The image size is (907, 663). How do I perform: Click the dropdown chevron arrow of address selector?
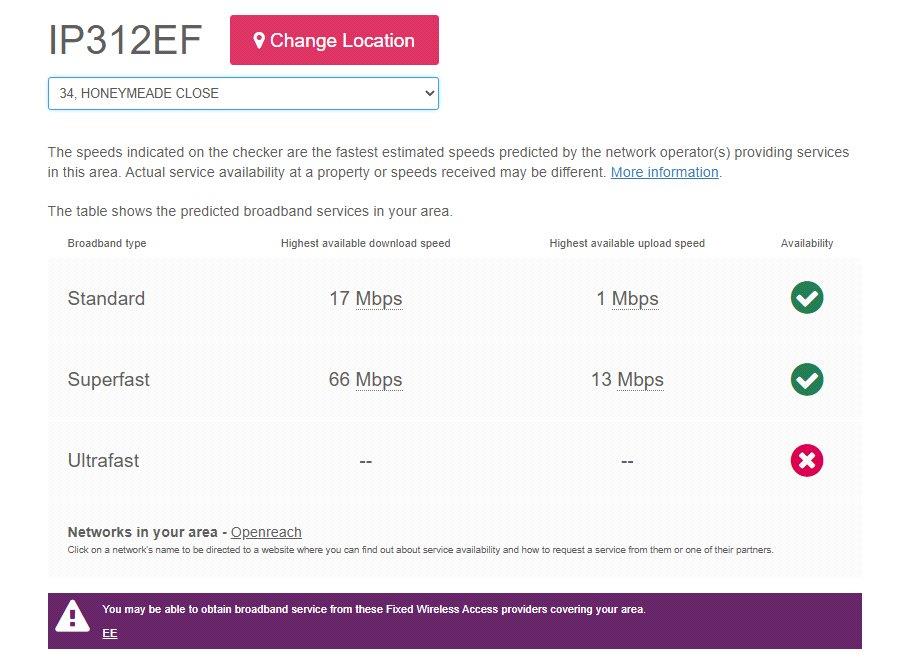429,93
